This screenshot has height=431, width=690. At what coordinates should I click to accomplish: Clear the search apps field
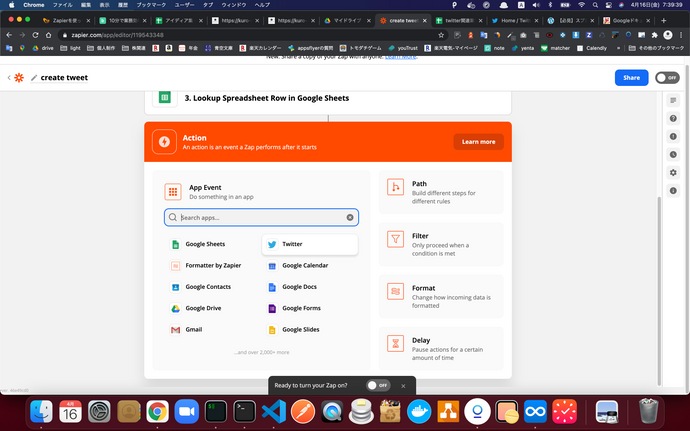click(x=350, y=217)
